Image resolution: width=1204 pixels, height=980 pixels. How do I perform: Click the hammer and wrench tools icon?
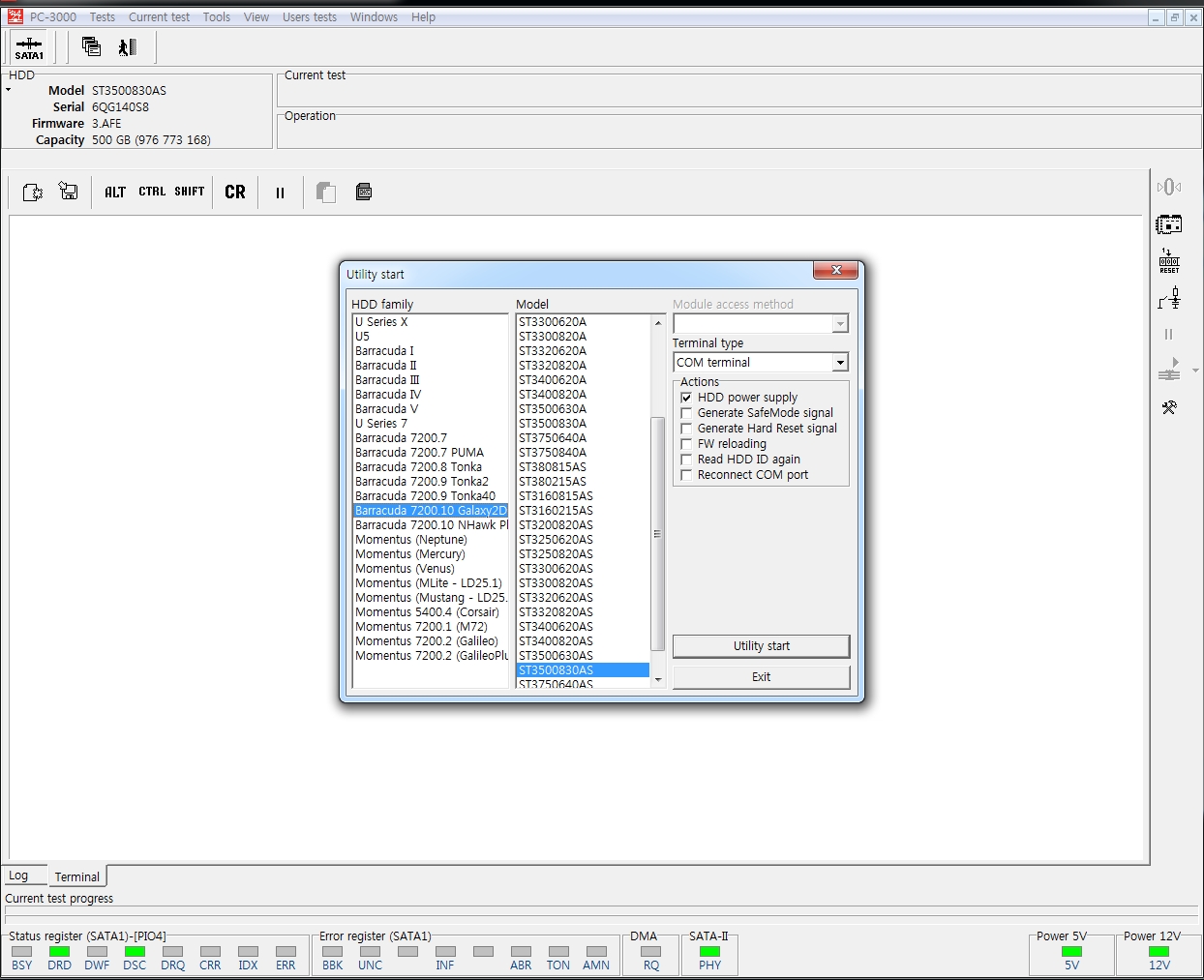[1169, 407]
